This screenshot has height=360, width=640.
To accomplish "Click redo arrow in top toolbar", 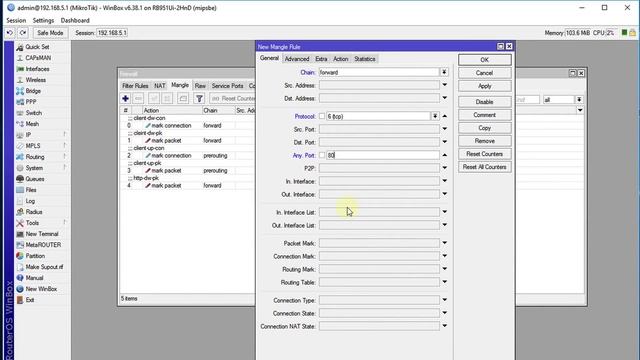I will pos(23,33).
